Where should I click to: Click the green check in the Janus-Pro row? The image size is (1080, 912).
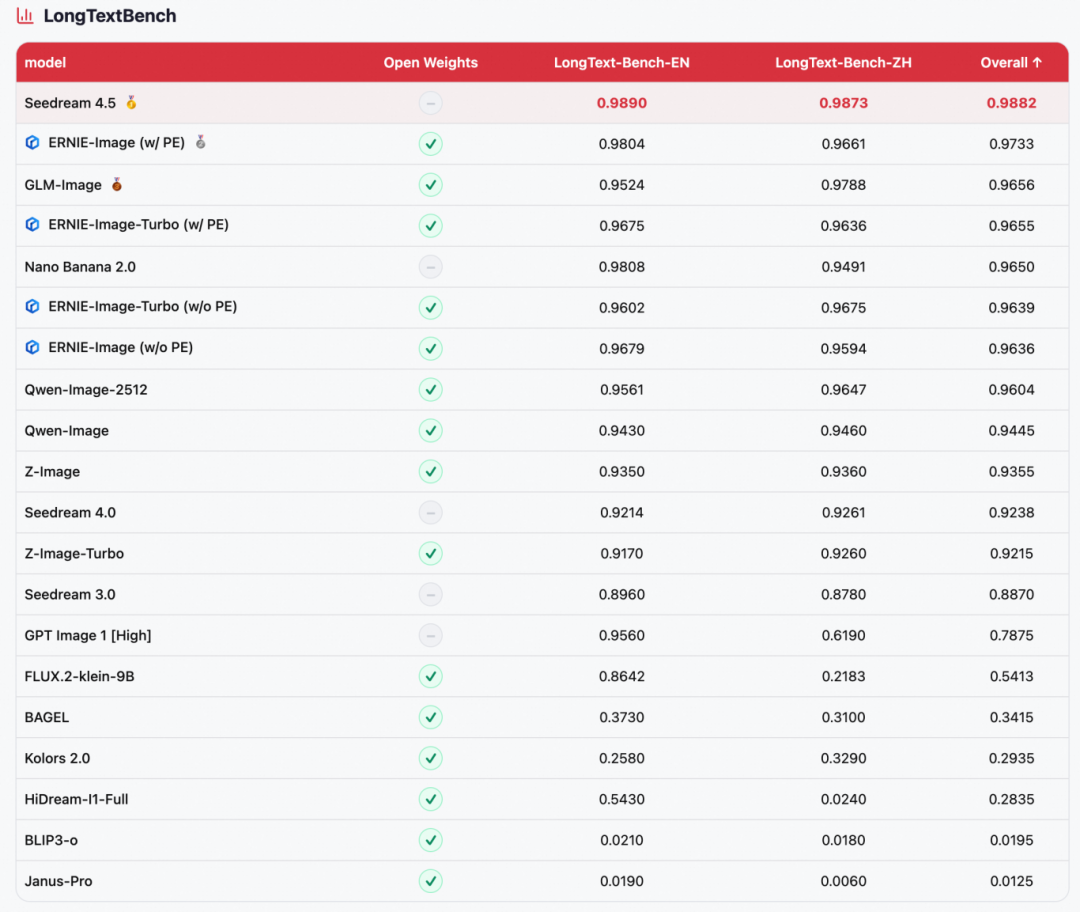430,881
